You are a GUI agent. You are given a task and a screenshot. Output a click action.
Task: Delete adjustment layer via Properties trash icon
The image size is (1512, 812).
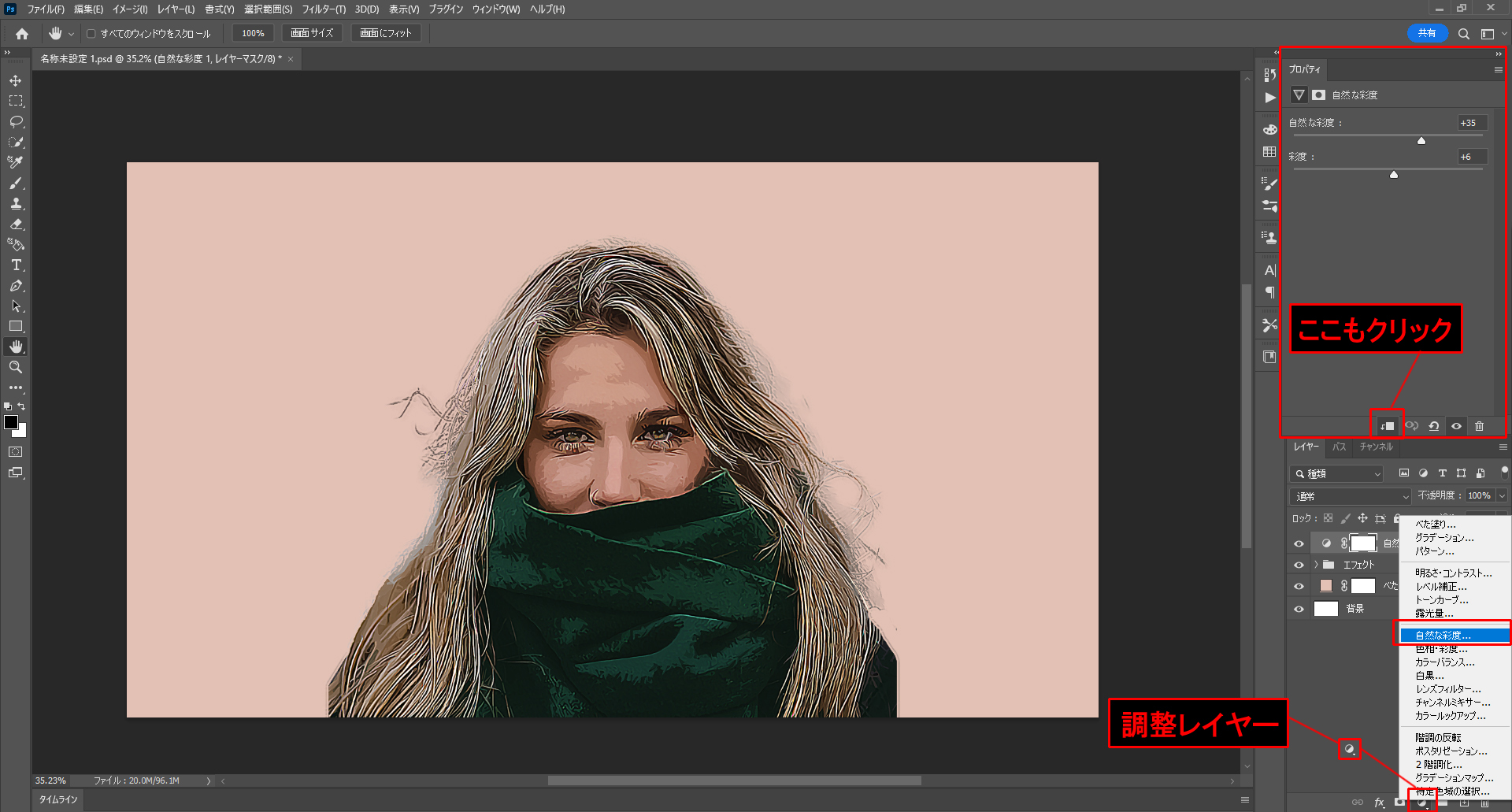1479,426
